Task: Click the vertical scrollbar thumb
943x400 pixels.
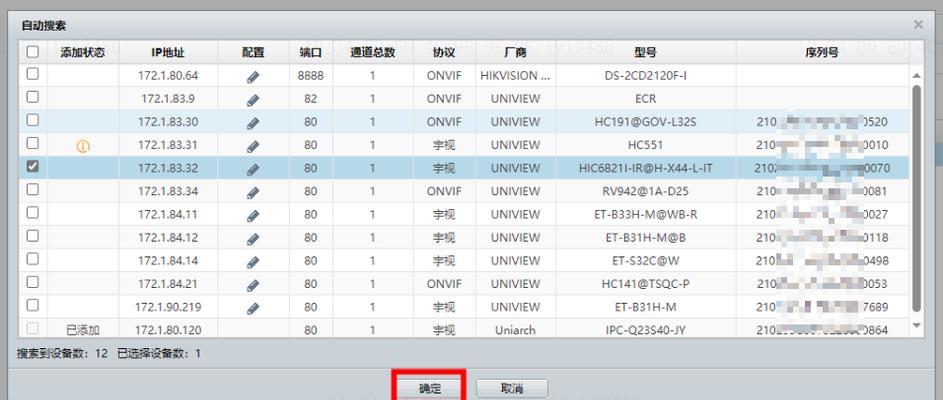Action: (917, 198)
